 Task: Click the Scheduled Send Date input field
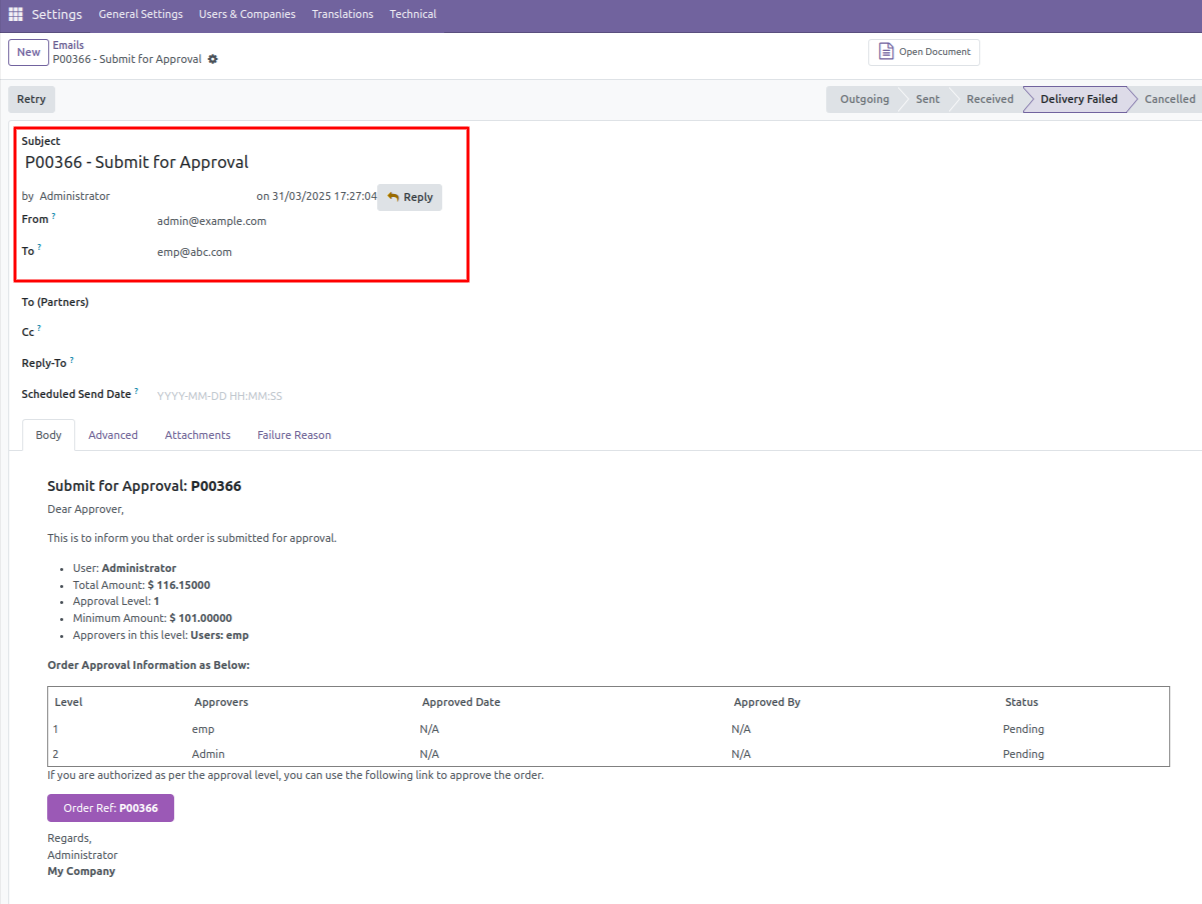click(219, 395)
